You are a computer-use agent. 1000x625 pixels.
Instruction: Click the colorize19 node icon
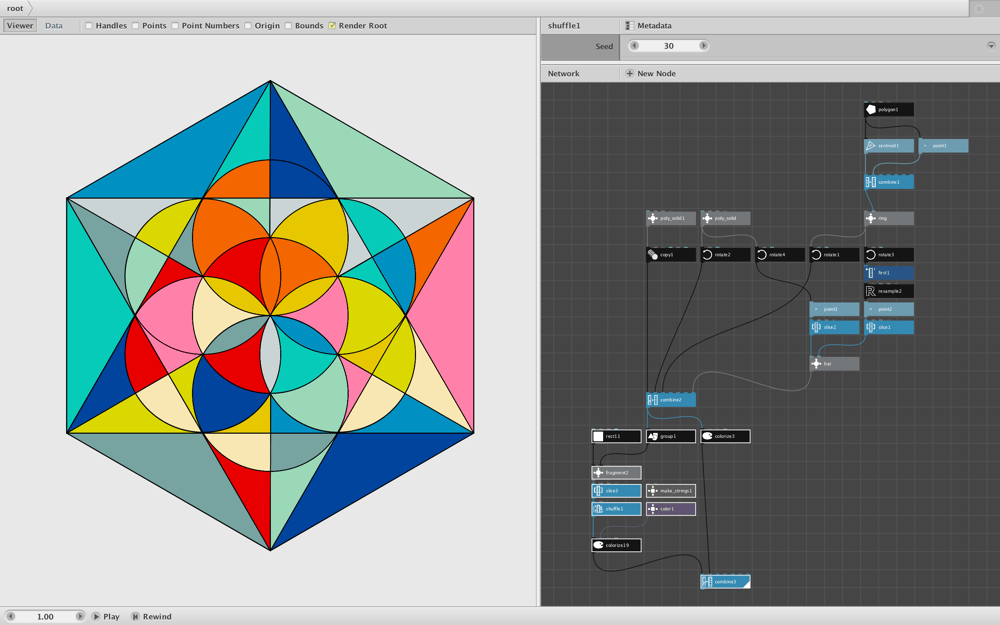click(x=598, y=545)
